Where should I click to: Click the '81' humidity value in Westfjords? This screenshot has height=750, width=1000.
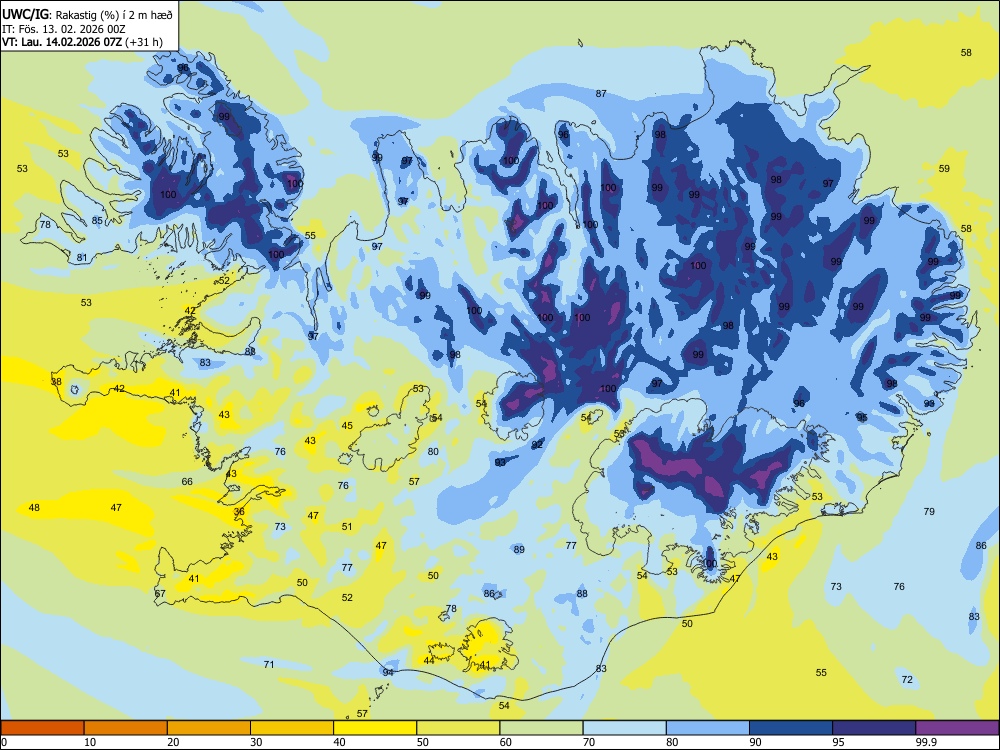coord(82,258)
